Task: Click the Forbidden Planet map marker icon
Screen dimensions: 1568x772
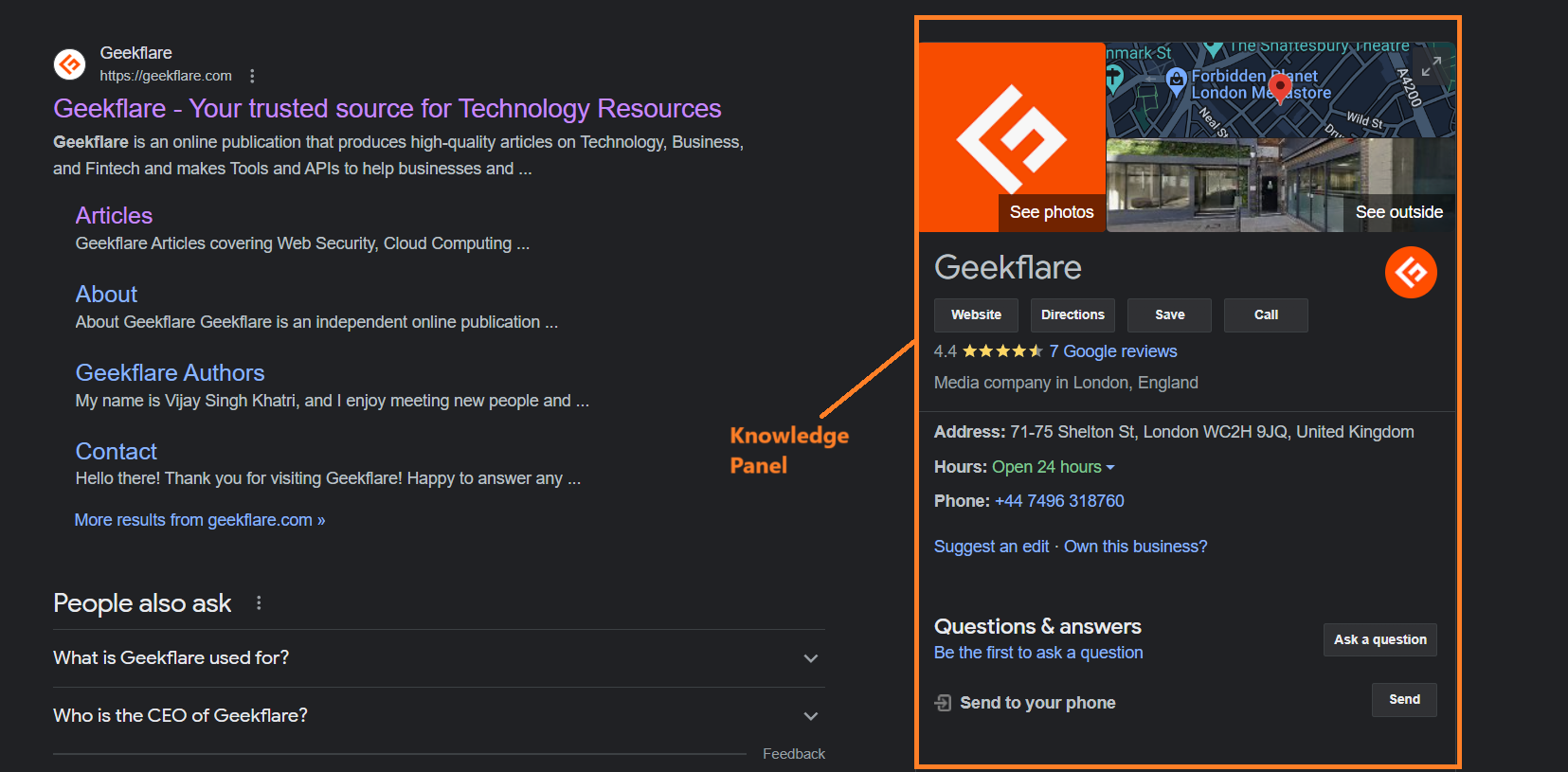Action: pyautogui.click(x=1176, y=81)
